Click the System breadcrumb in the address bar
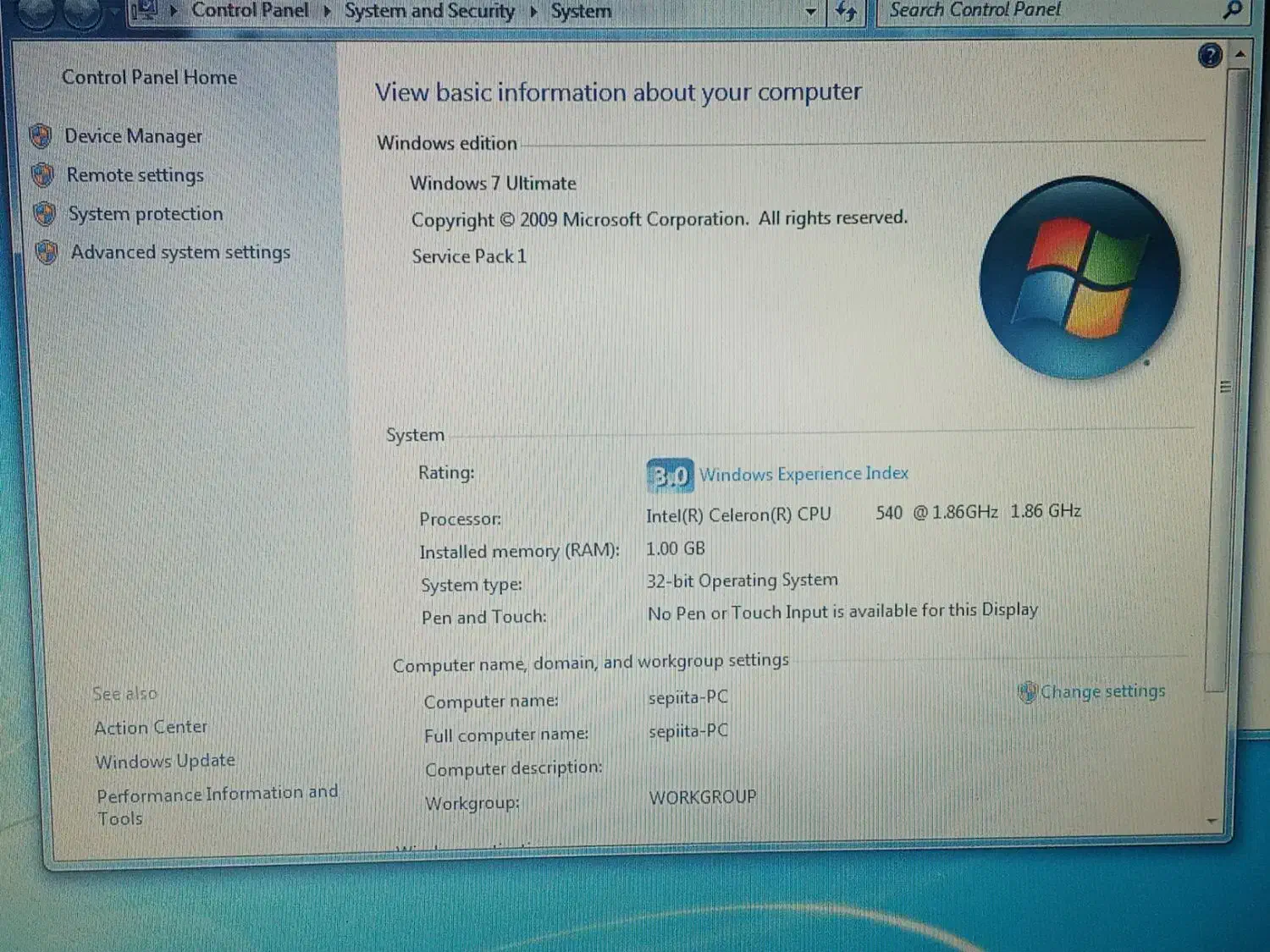The width and height of the screenshot is (1270, 952). pos(581,11)
